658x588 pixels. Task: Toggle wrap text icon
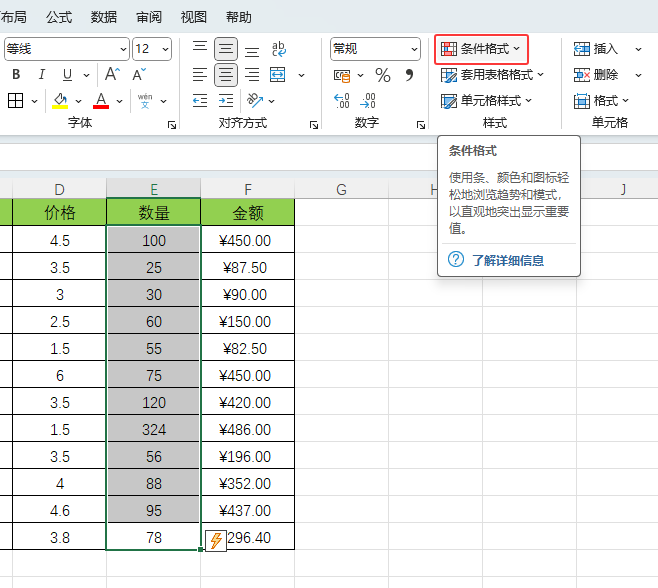pyautogui.click(x=279, y=49)
